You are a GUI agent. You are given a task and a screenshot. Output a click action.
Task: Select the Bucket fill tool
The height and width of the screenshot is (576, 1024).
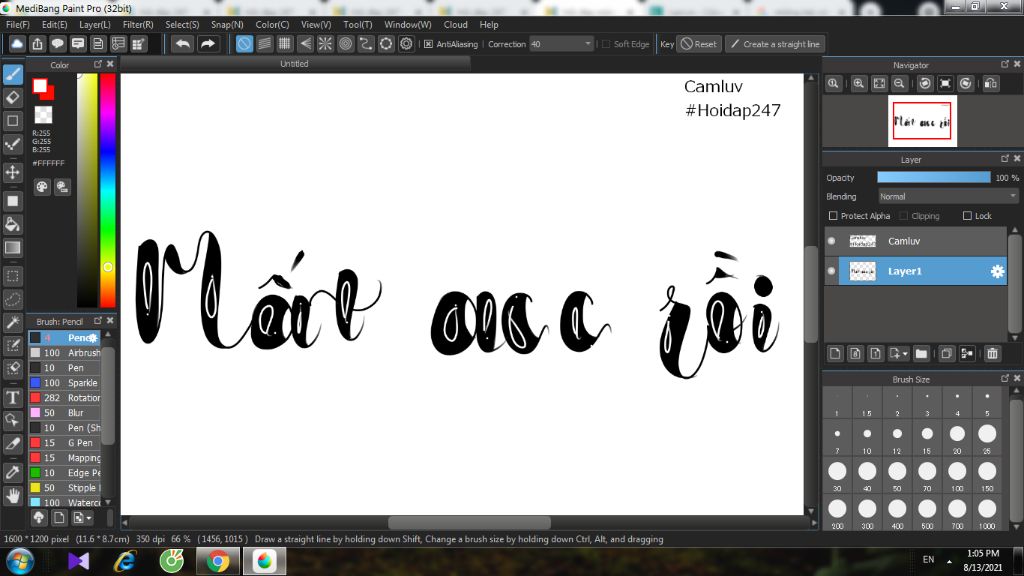click(13, 225)
